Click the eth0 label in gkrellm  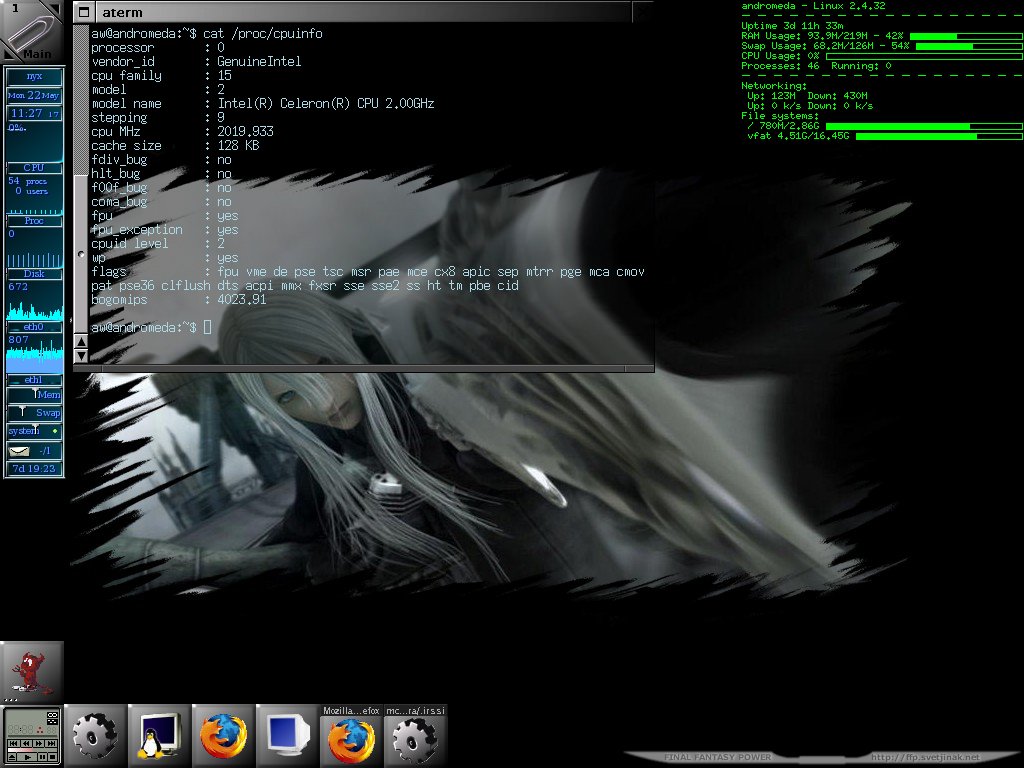[34, 327]
